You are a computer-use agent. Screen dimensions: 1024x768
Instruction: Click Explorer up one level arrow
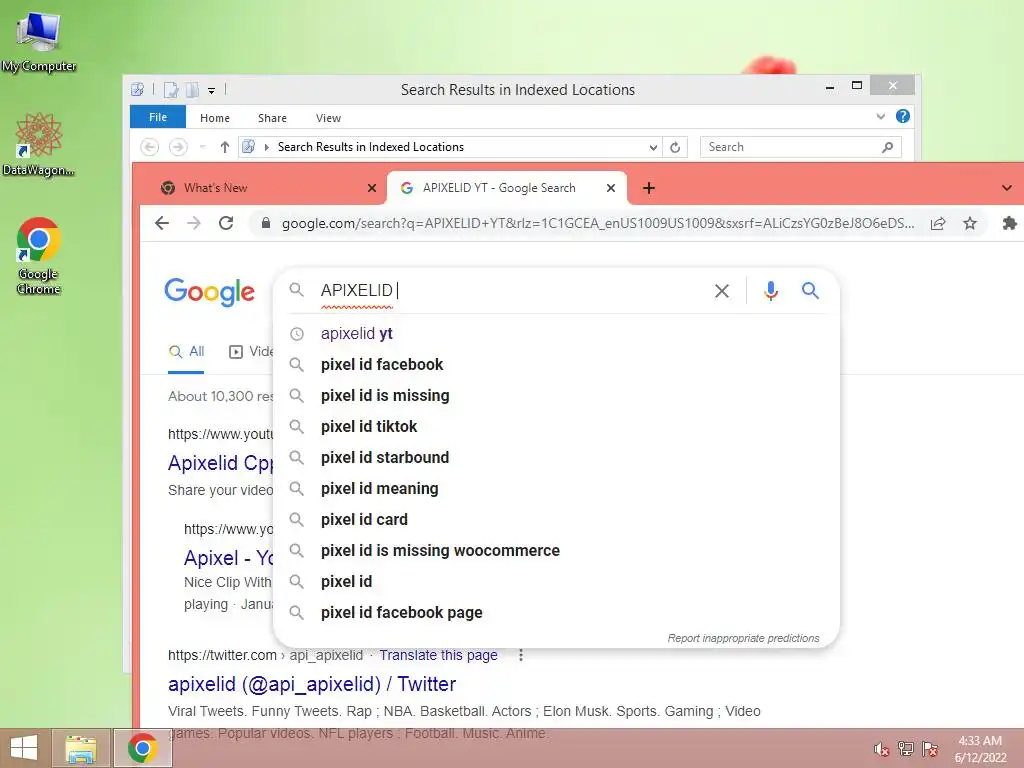pos(225,147)
